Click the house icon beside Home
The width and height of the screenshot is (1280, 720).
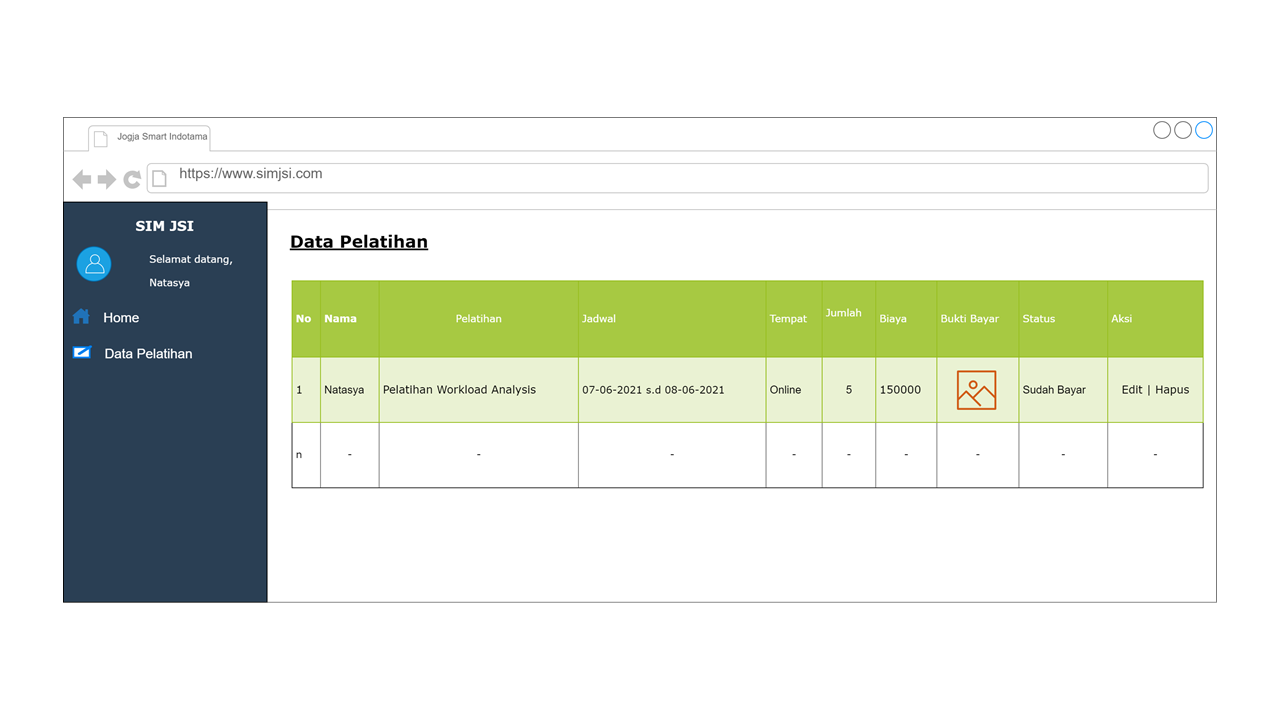82,317
